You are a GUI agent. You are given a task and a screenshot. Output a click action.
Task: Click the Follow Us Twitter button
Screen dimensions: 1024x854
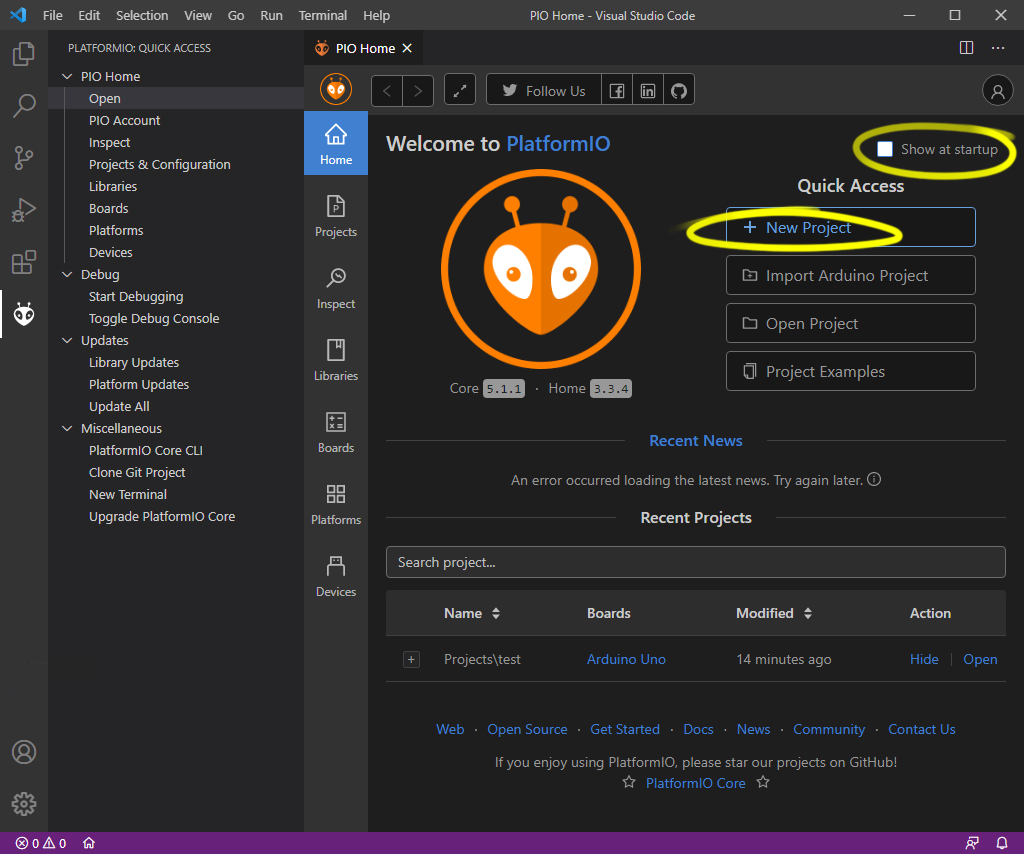pos(544,91)
